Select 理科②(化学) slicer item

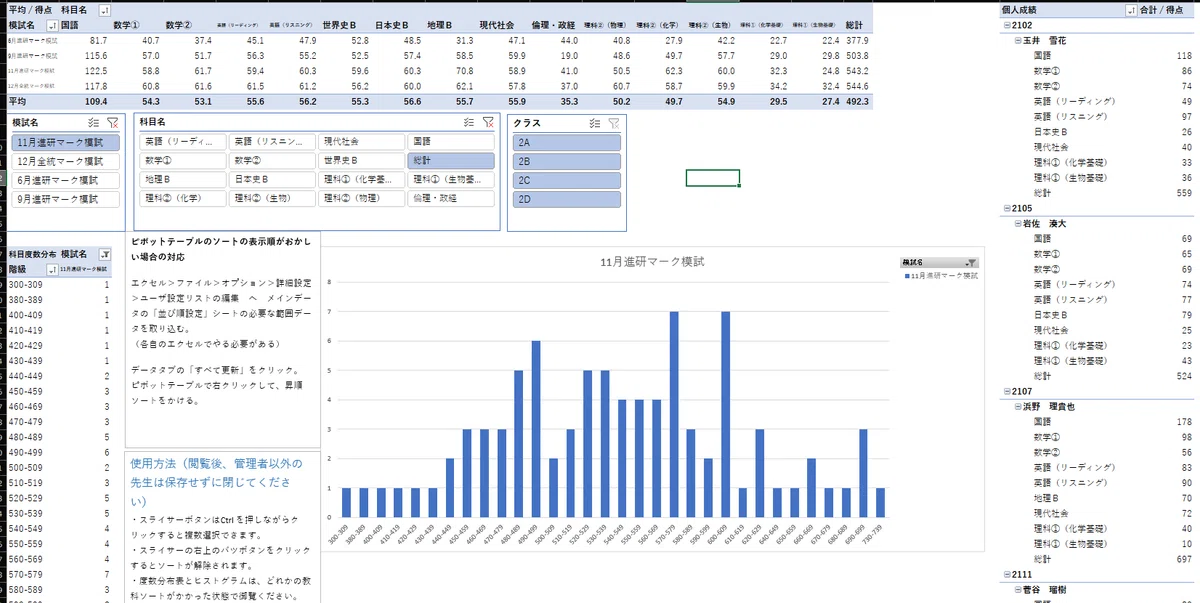tap(183, 198)
